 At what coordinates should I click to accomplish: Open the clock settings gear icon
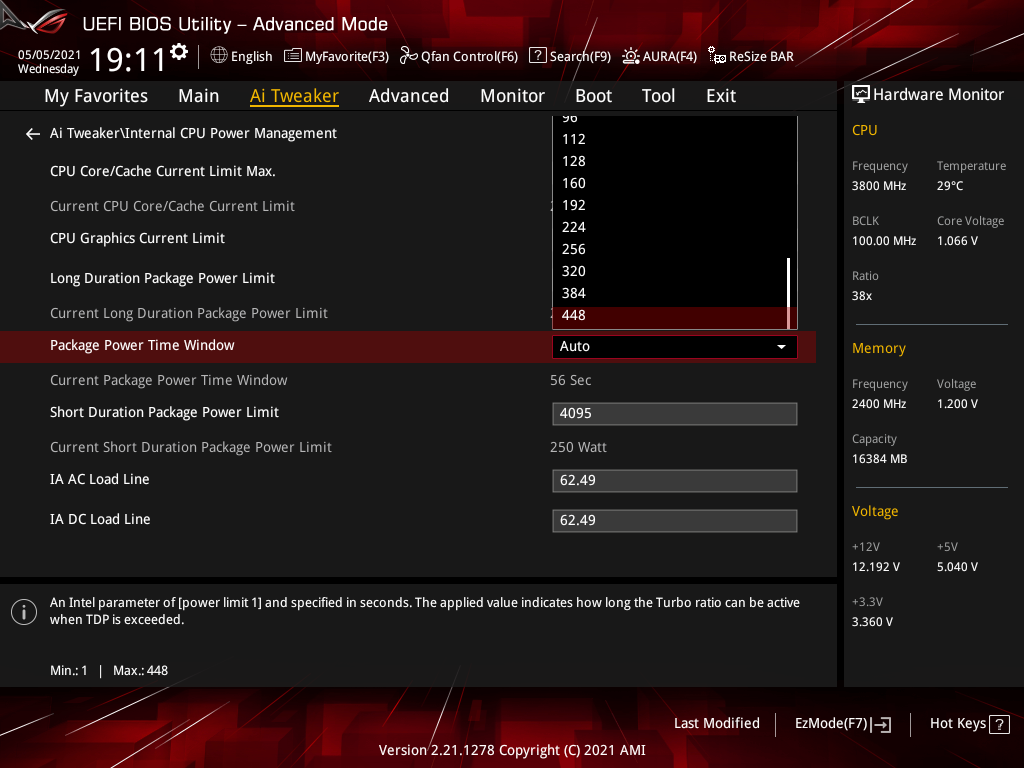(x=179, y=52)
